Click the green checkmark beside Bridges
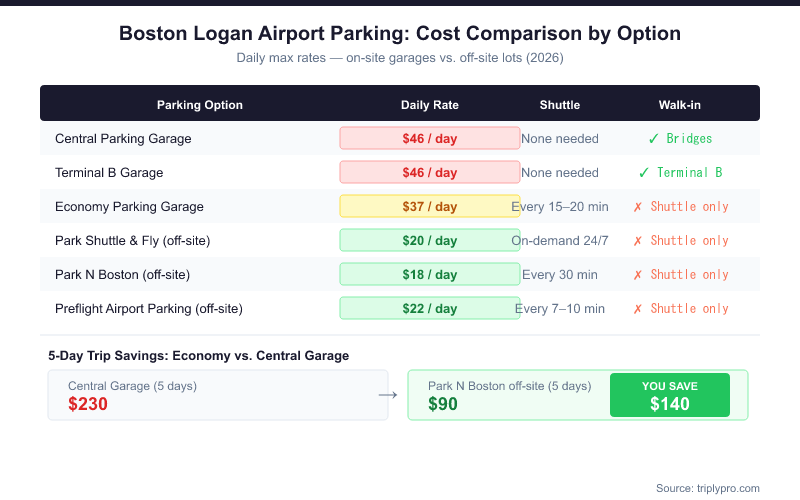800x500 pixels. coord(653,139)
